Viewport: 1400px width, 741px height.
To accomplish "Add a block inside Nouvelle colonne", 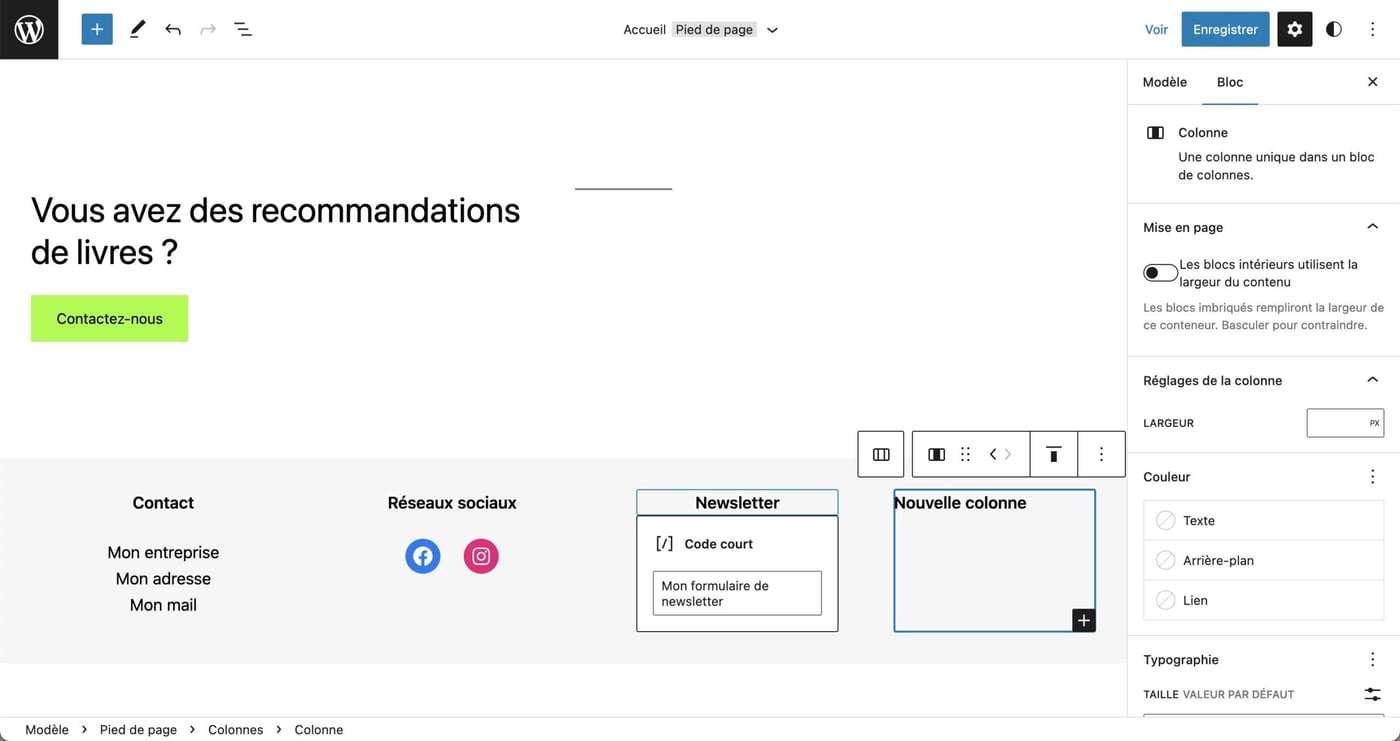I will click(1083, 620).
